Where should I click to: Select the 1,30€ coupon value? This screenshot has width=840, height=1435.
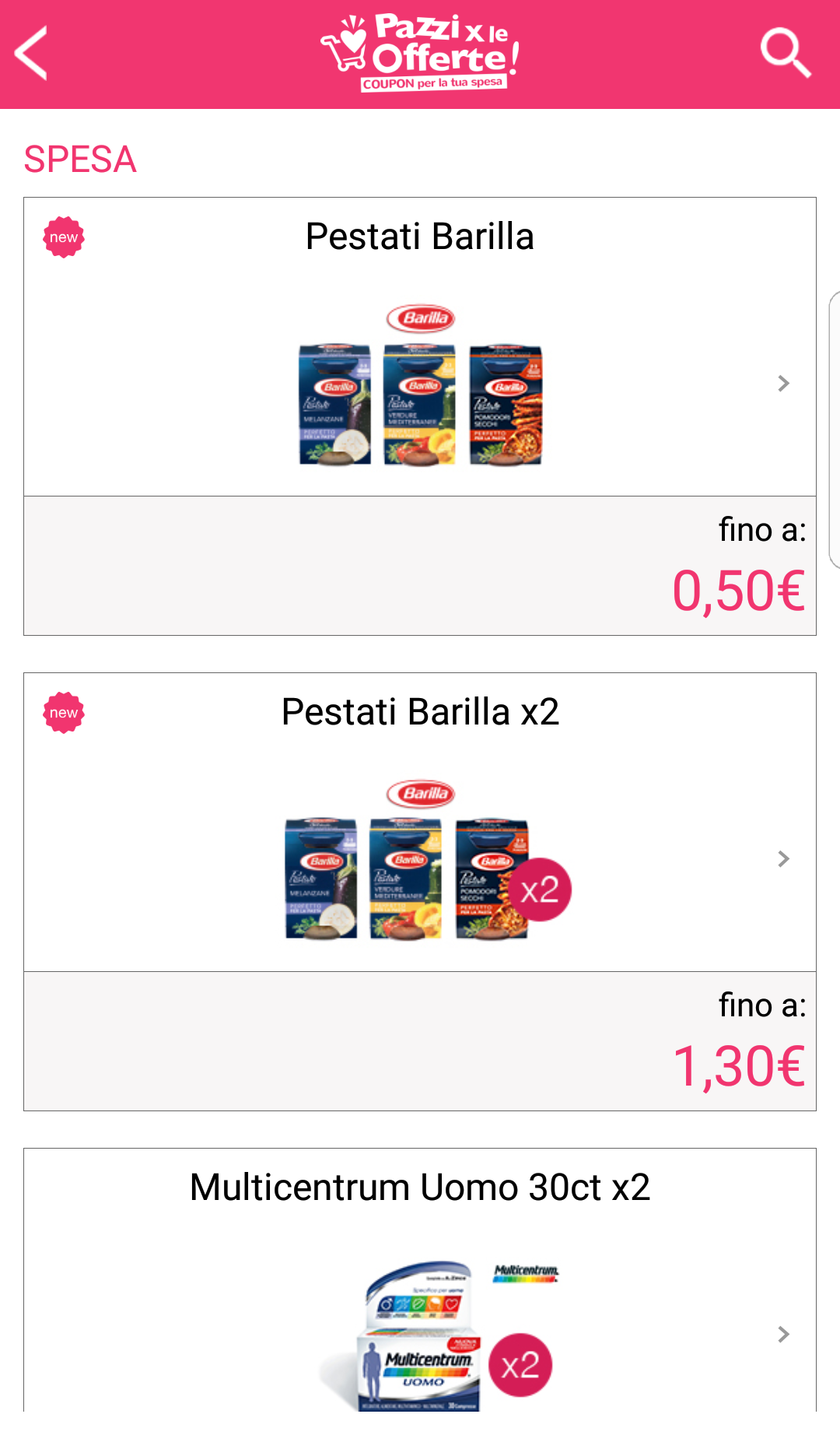738,1066
